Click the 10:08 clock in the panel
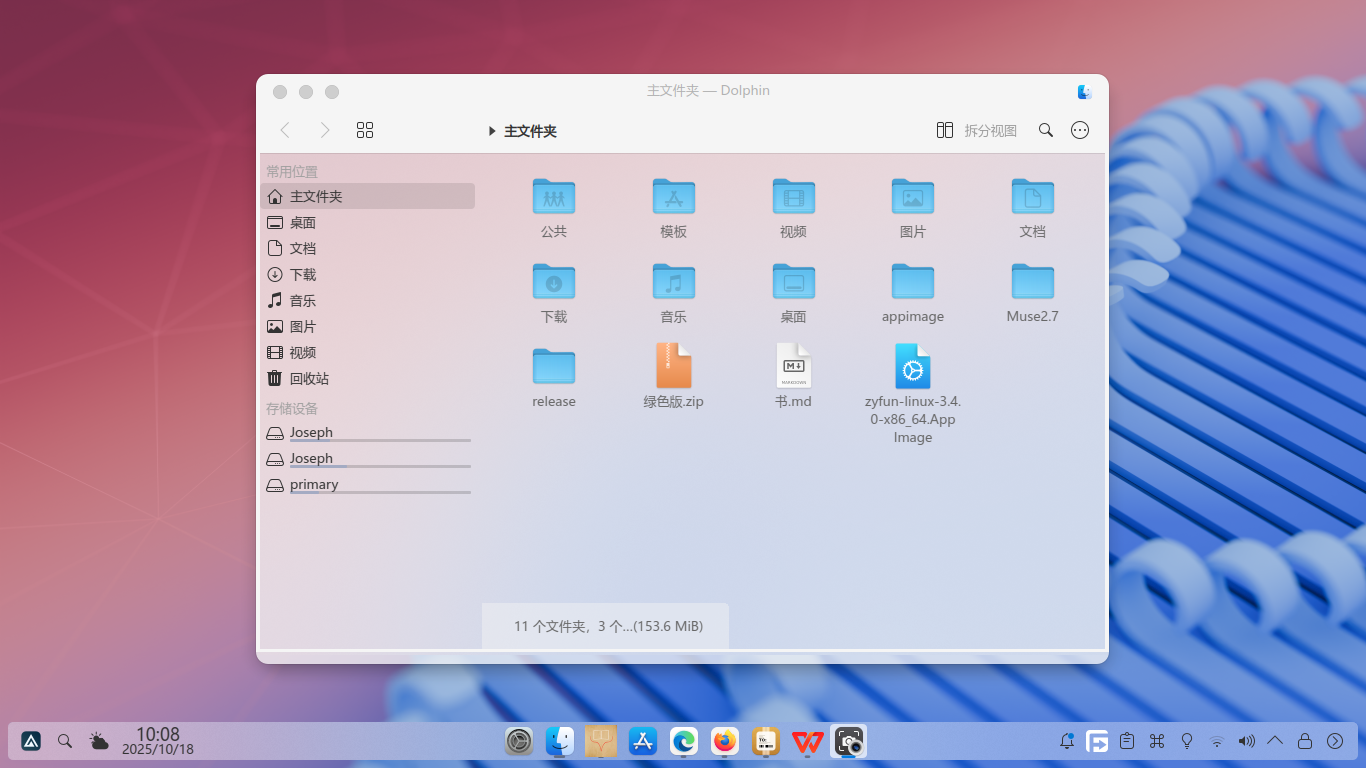 point(158,735)
